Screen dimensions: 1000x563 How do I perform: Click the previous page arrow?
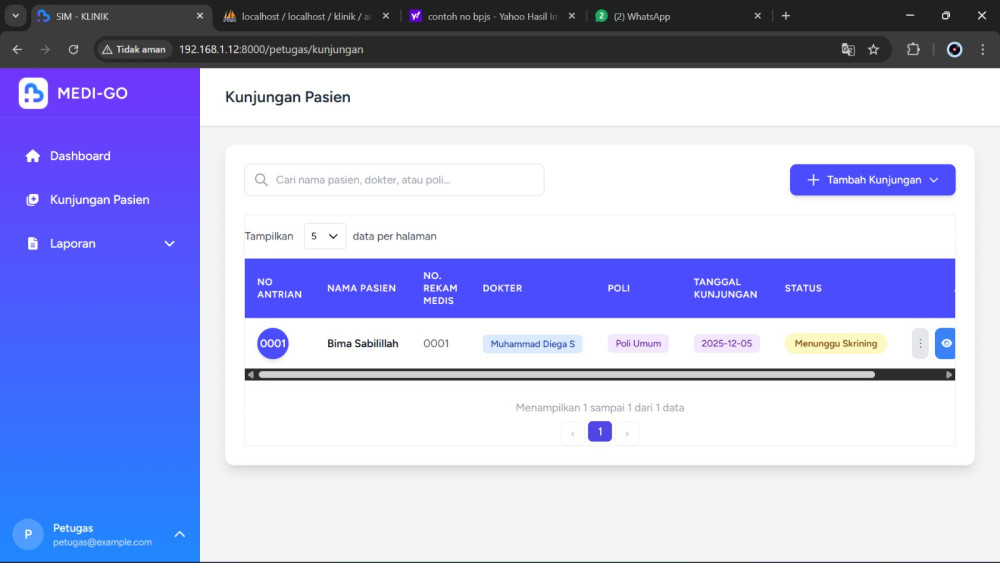(x=573, y=432)
